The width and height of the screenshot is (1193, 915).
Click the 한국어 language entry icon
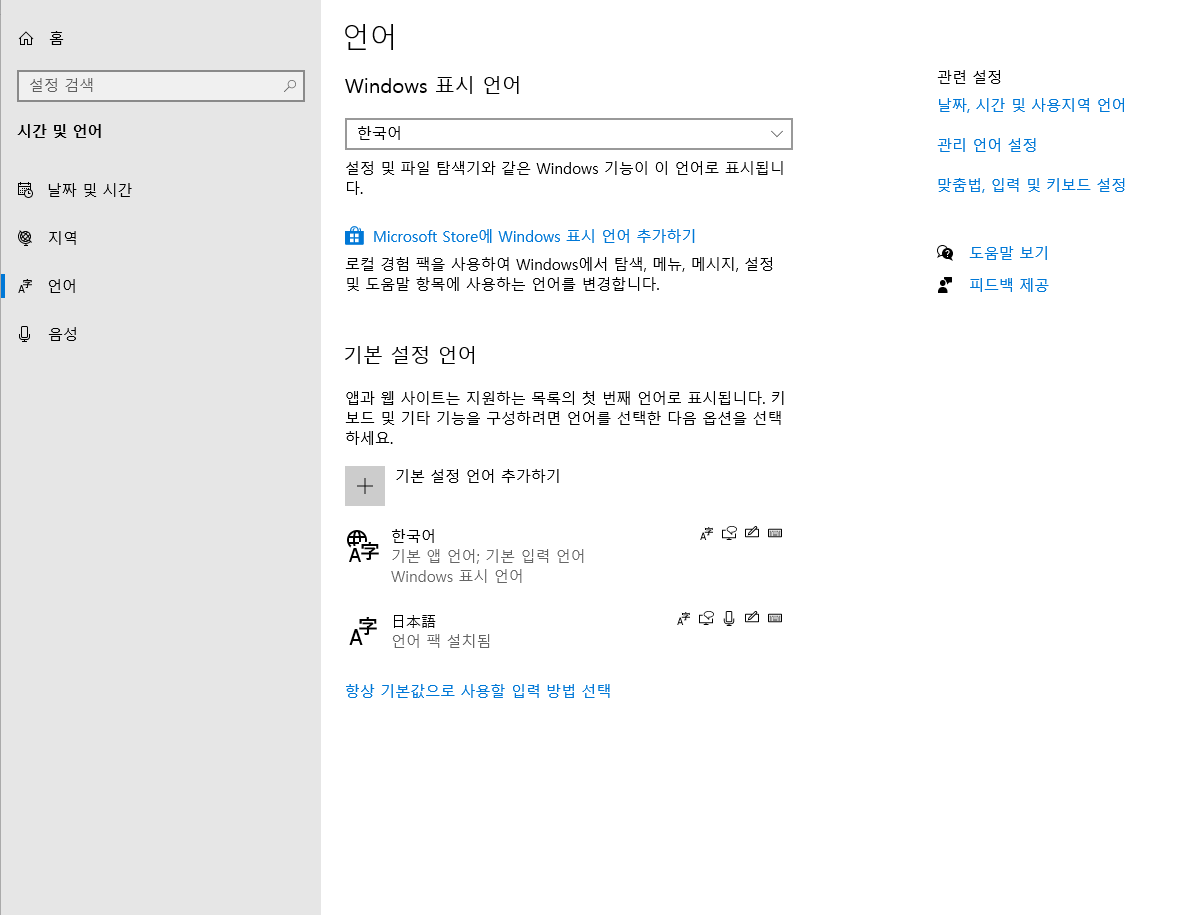(363, 547)
